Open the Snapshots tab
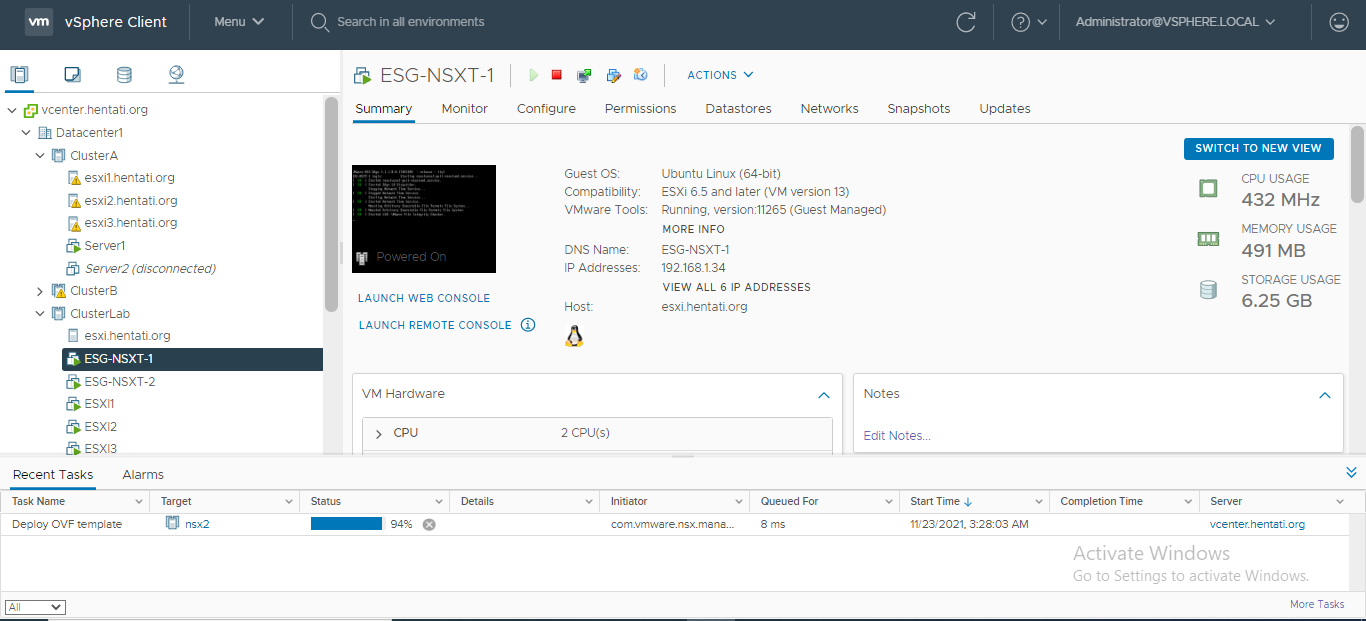 click(919, 109)
